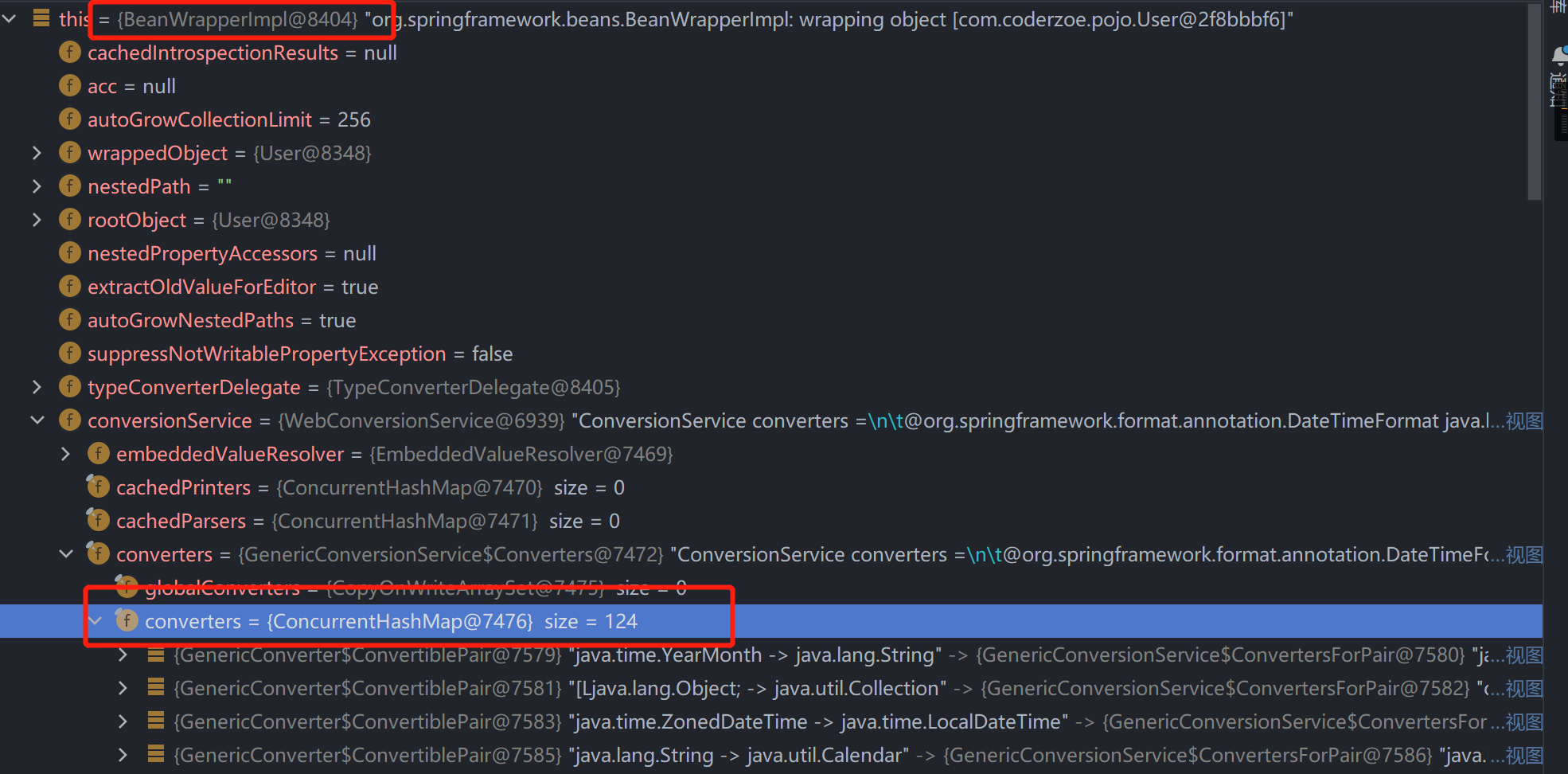Expand the nestedPath field

click(37, 186)
